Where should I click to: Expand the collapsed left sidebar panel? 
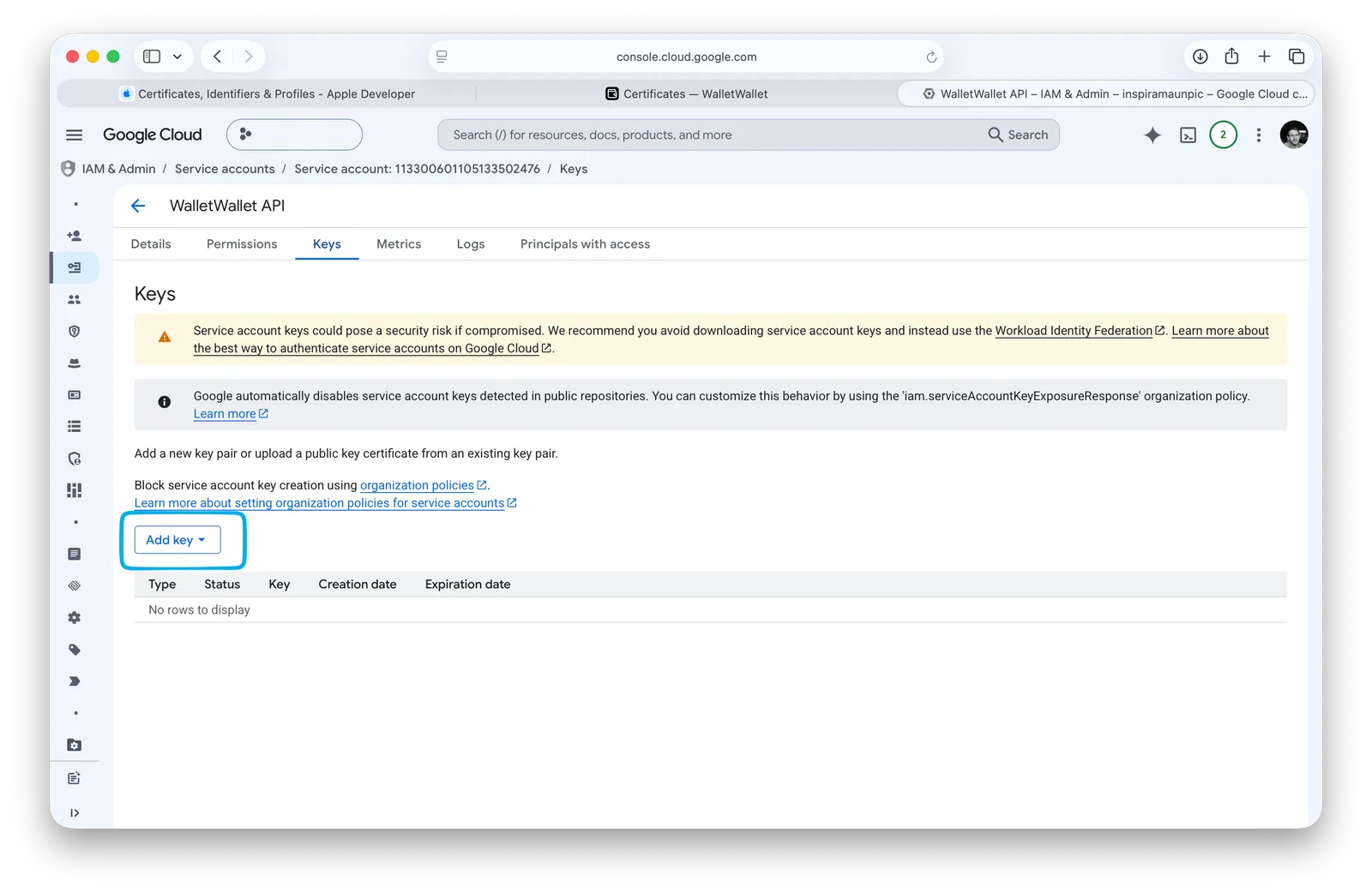pos(75,813)
